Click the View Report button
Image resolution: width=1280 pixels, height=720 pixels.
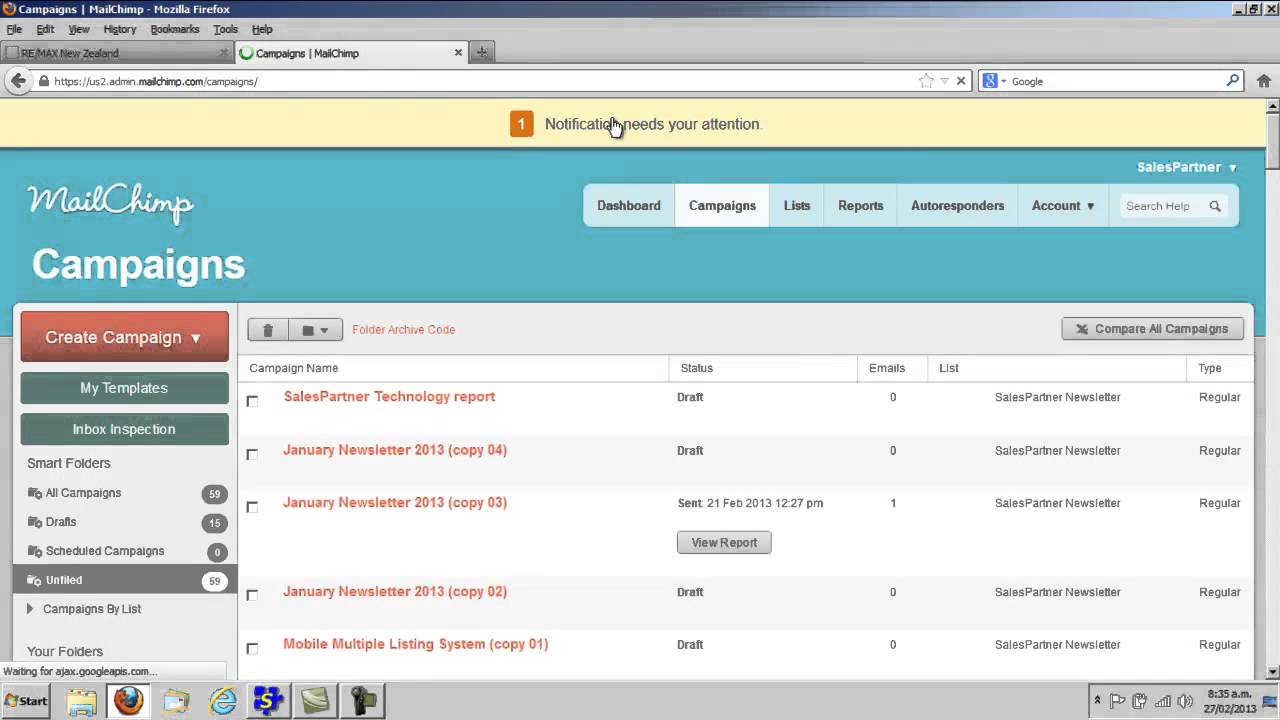coord(724,542)
